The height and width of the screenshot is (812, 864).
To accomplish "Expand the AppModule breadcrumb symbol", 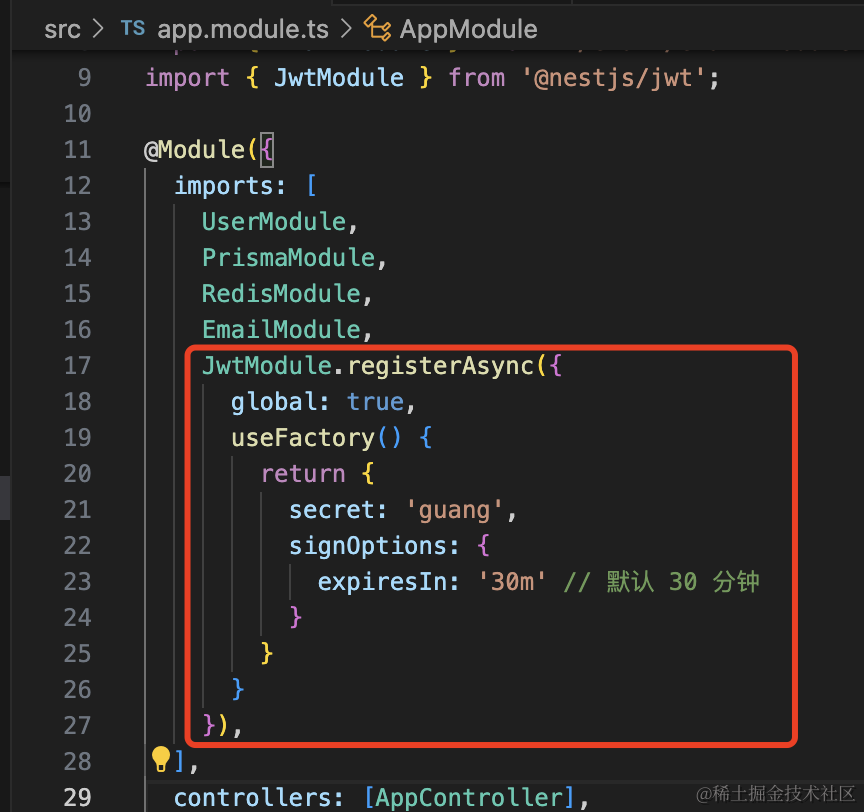I will click(x=468, y=29).
